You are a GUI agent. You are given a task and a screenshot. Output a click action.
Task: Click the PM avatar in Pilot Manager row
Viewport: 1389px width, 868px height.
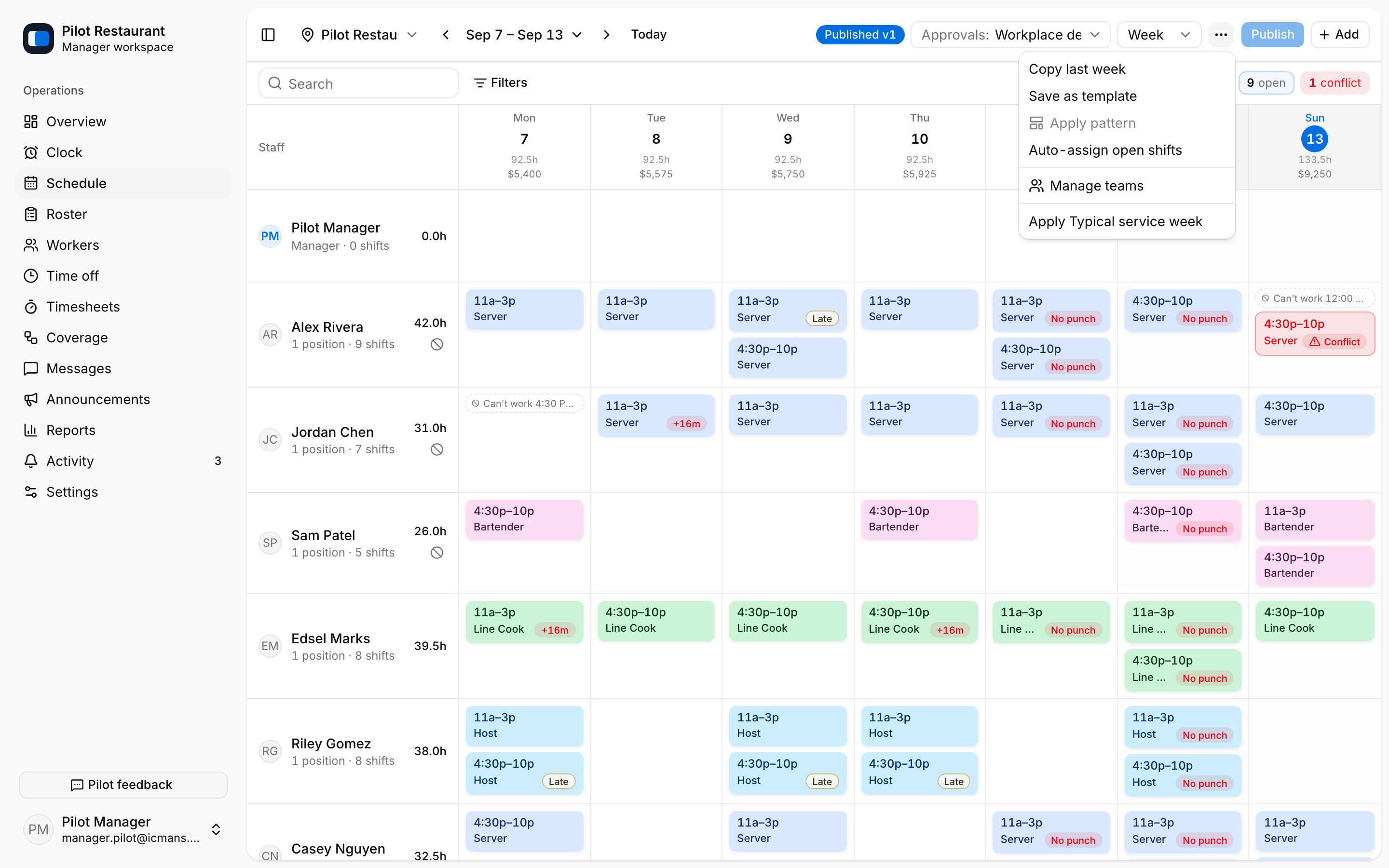coord(270,236)
